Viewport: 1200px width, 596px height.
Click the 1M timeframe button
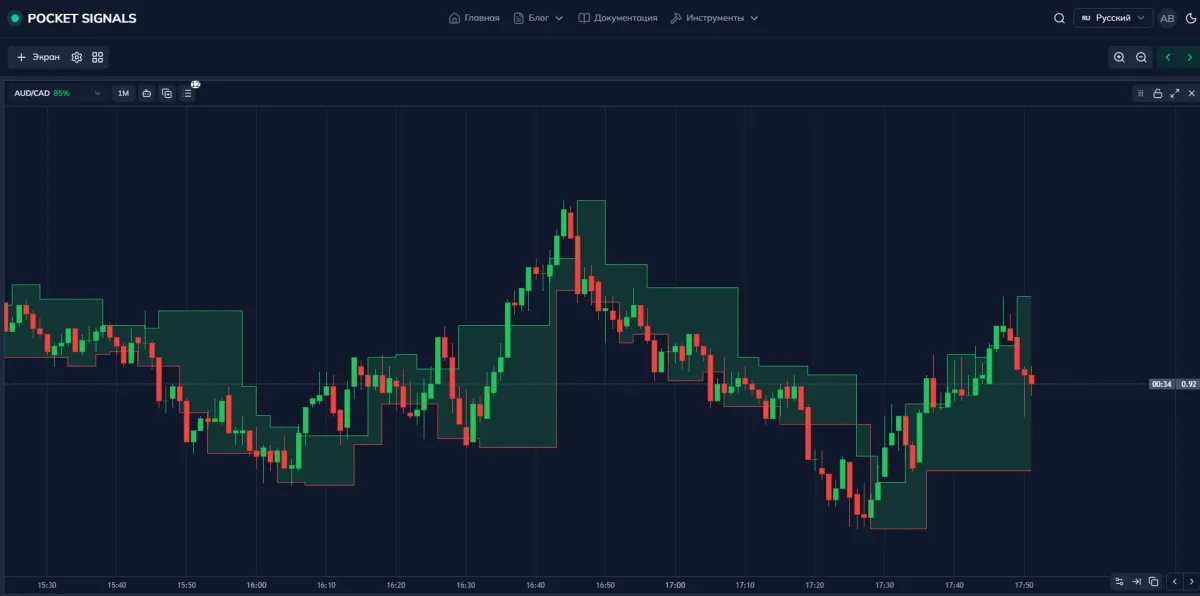[x=122, y=93]
